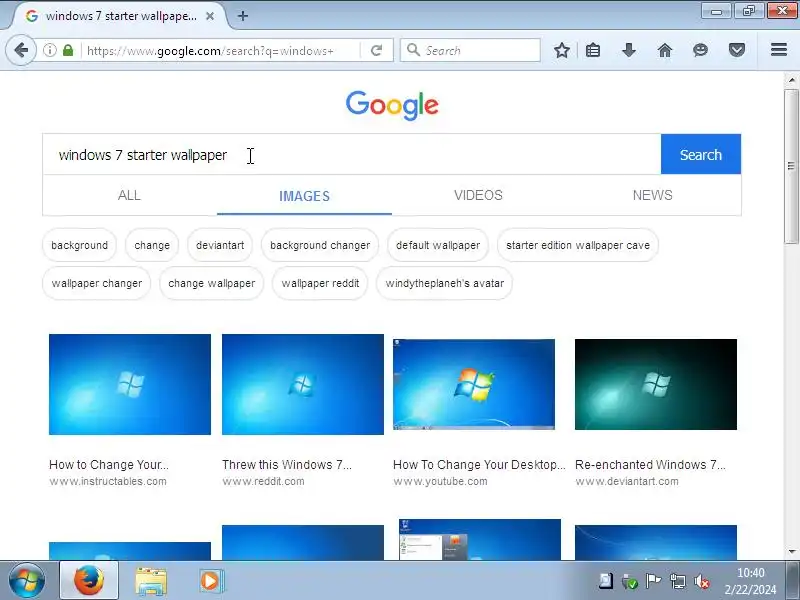Click the Show desktop strip beside the clock
This screenshot has width=800, height=600.
[x=792, y=581]
